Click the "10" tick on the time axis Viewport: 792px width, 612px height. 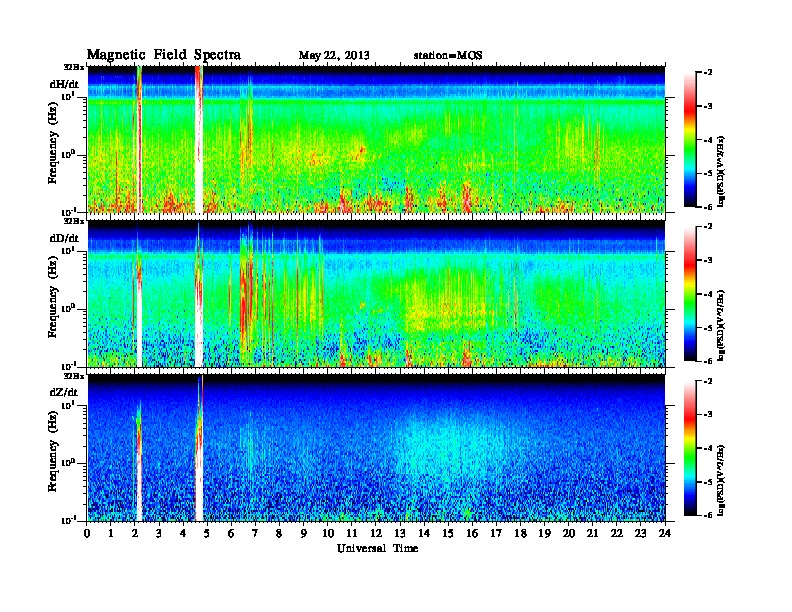[328, 534]
